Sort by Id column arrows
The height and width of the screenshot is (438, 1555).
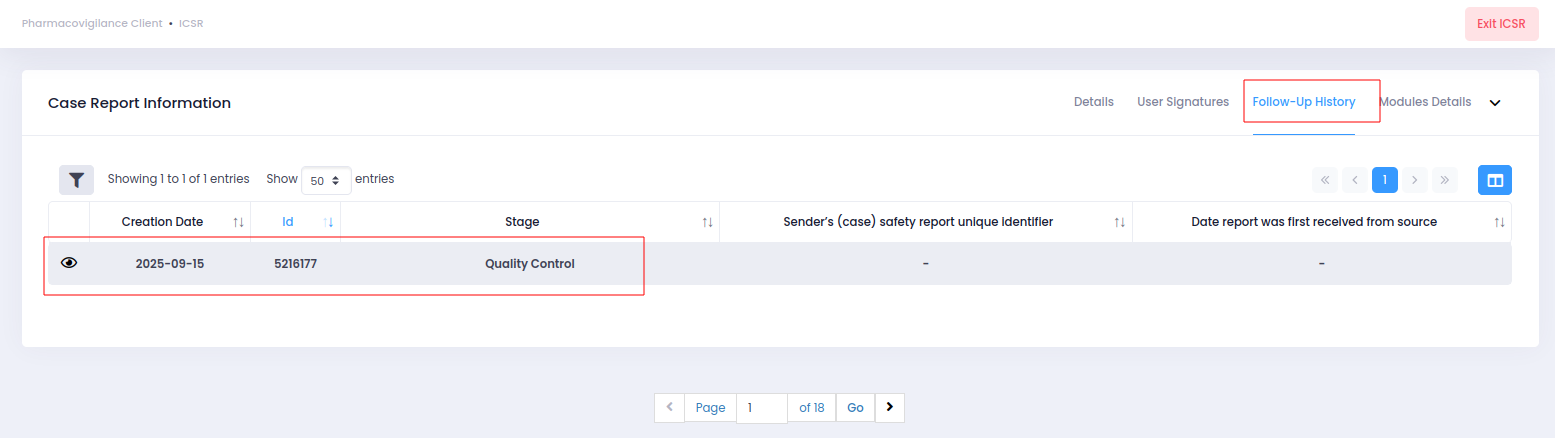point(328,222)
